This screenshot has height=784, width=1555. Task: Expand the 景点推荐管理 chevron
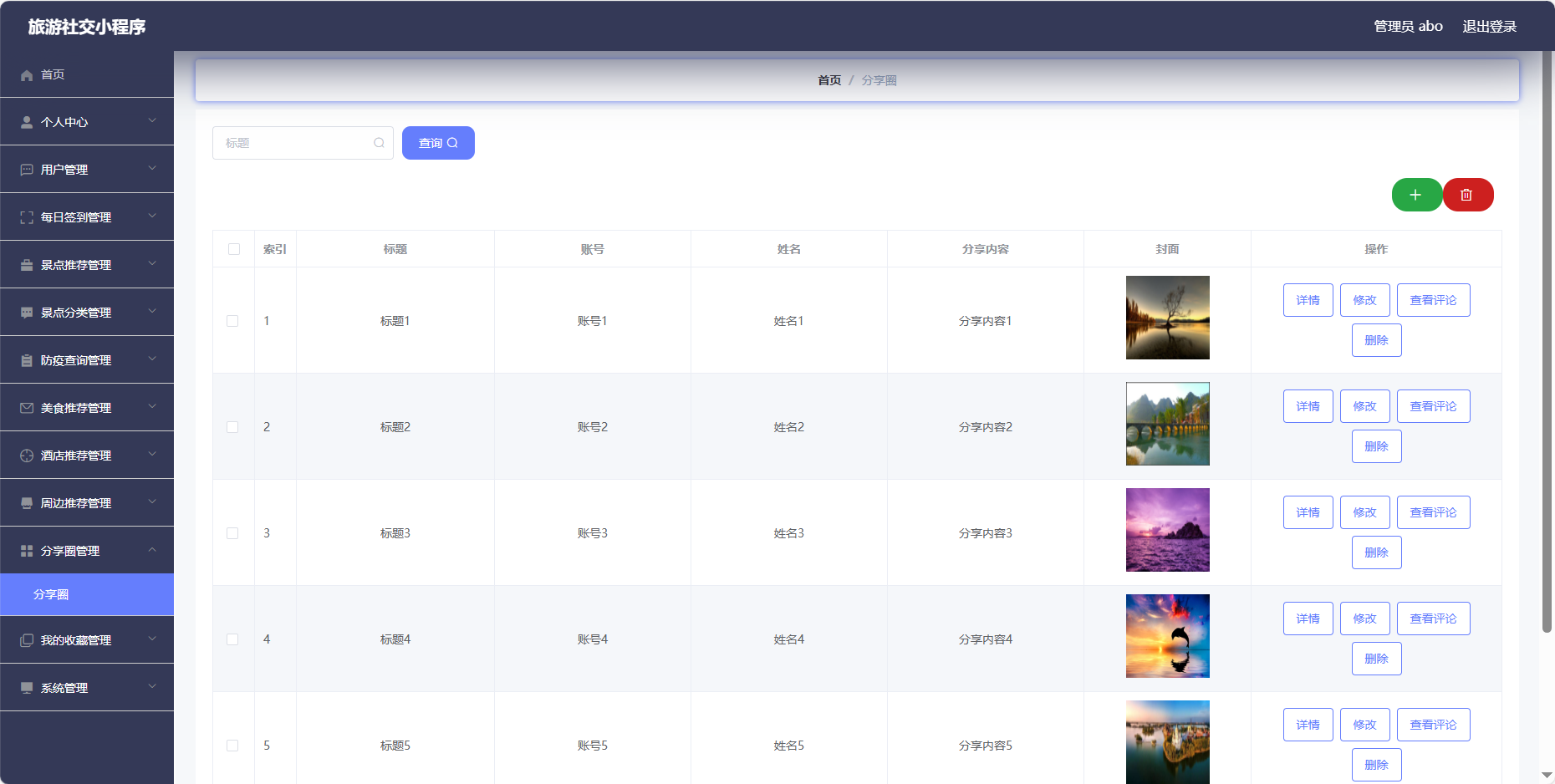click(152, 263)
